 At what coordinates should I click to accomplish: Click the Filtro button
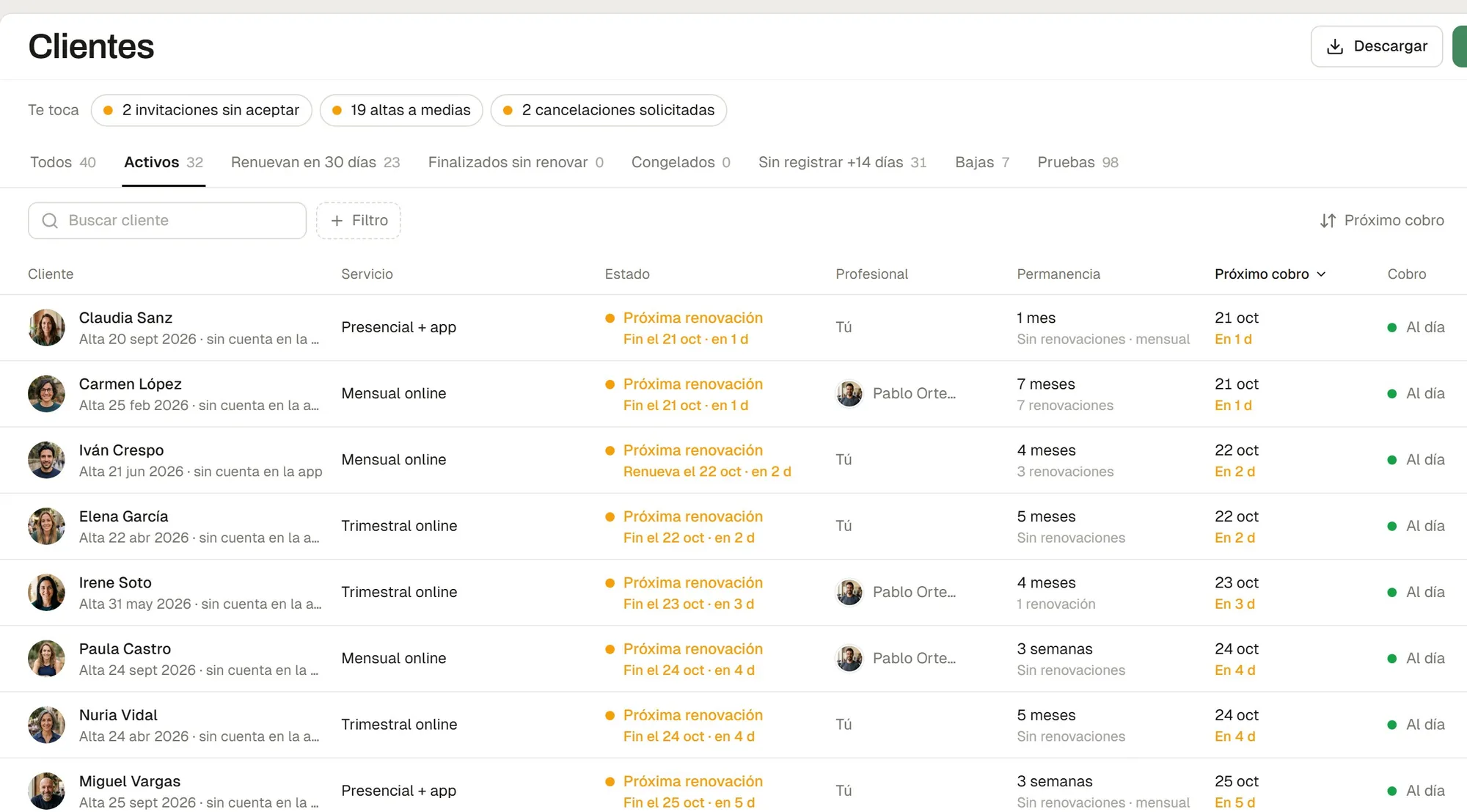coord(359,221)
